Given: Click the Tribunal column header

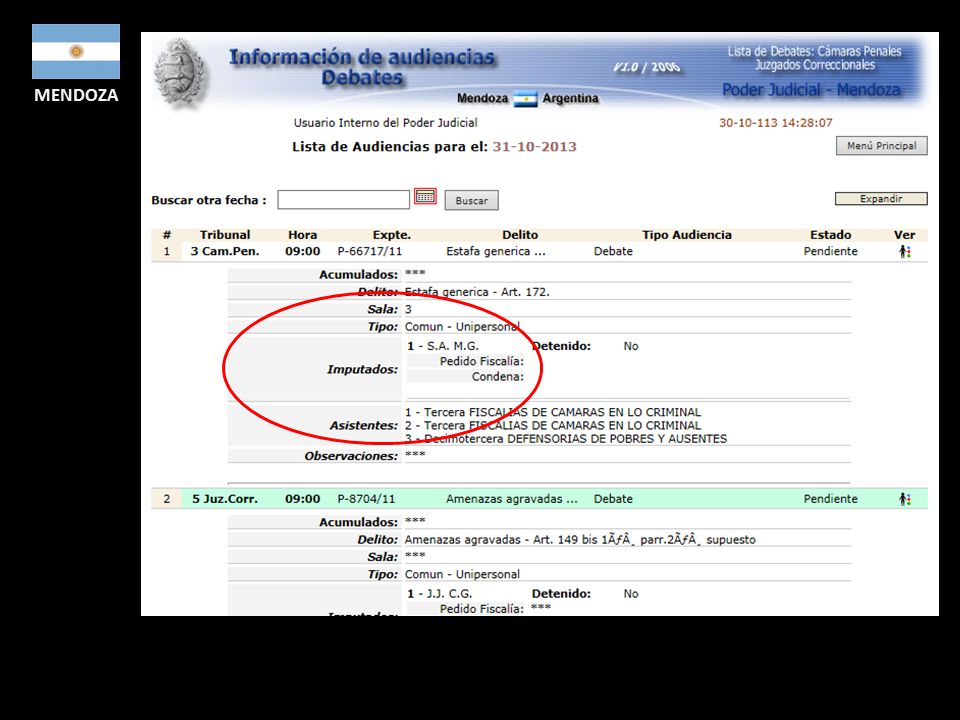Looking at the screenshot, I should coord(225,235).
